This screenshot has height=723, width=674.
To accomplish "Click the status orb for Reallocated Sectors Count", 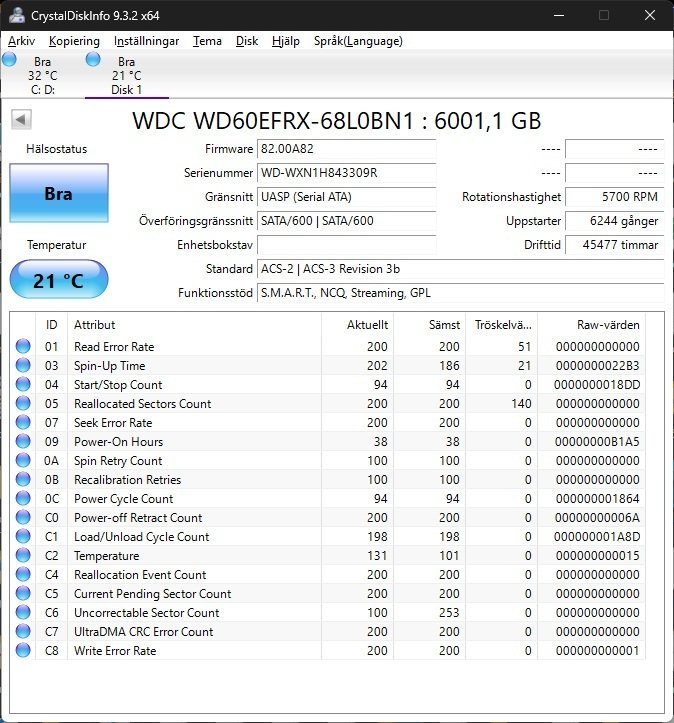I will point(23,403).
